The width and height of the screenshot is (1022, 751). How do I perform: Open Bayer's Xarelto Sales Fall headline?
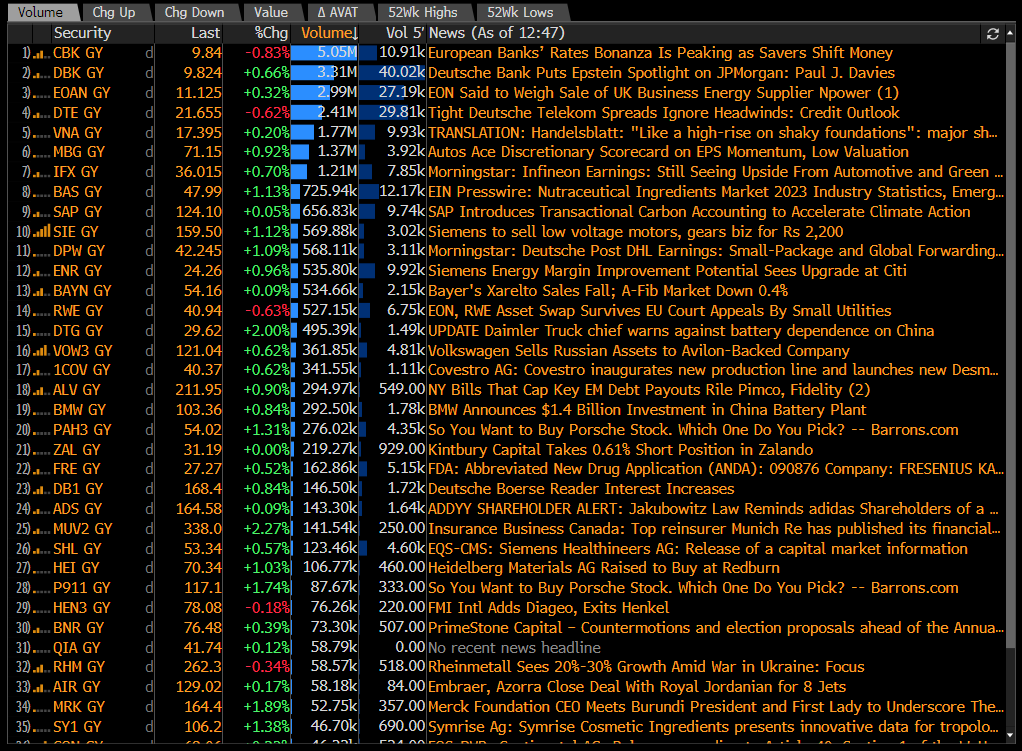(608, 291)
